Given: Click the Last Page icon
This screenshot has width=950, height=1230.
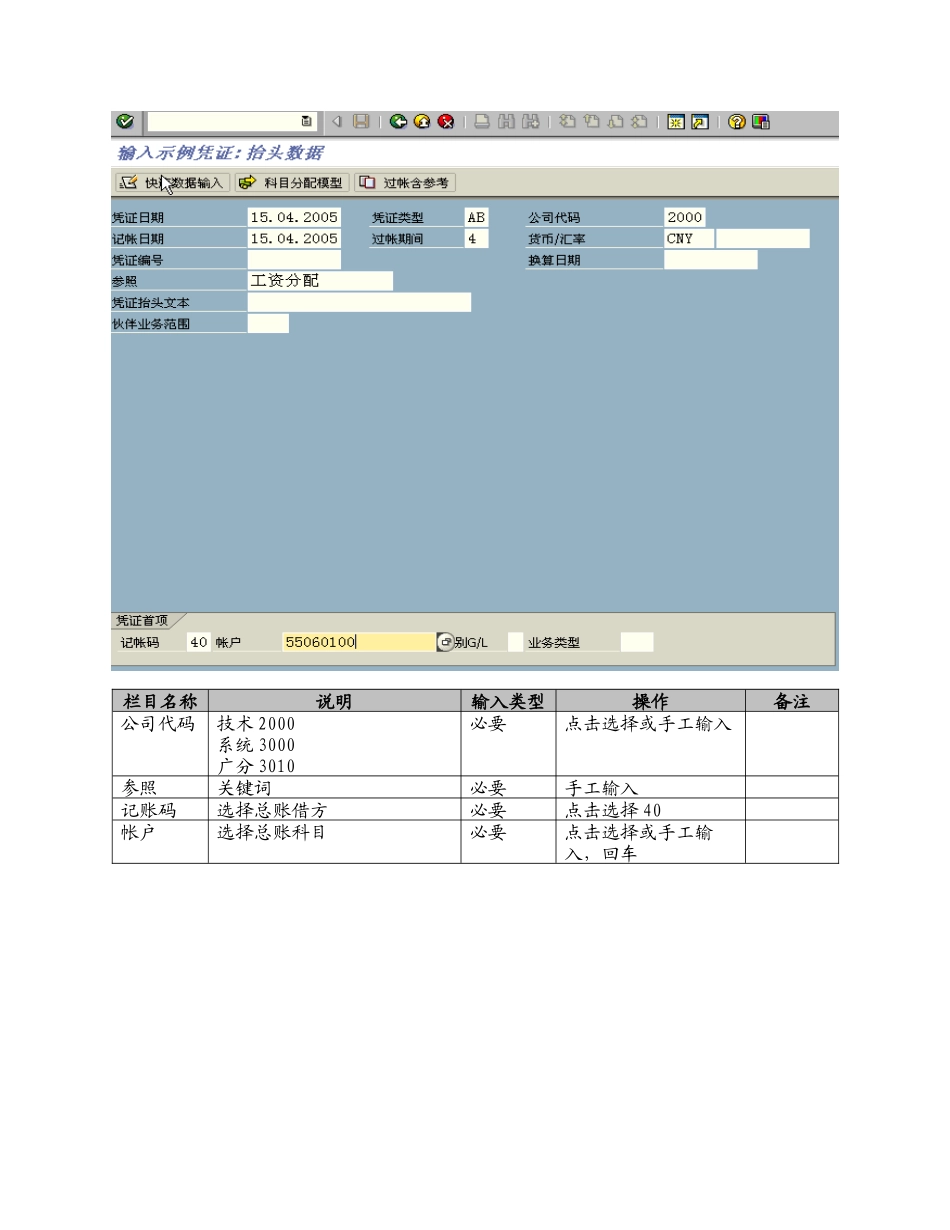Looking at the screenshot, I should (639, 122).
